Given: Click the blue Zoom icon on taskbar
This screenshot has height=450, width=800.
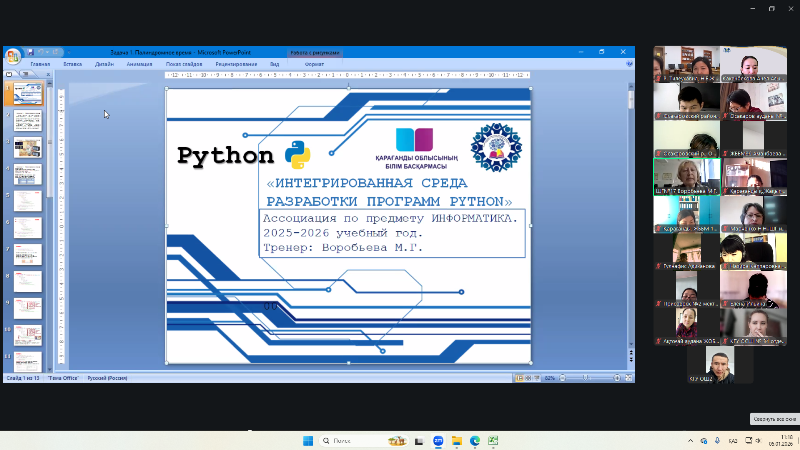Looking at the screenshot, I should (437, 440).
